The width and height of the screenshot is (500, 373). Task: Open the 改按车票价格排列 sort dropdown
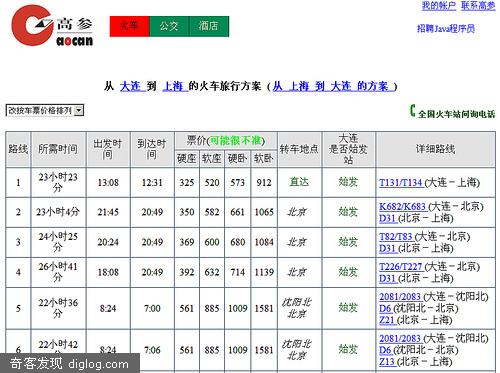coord(45,111)
